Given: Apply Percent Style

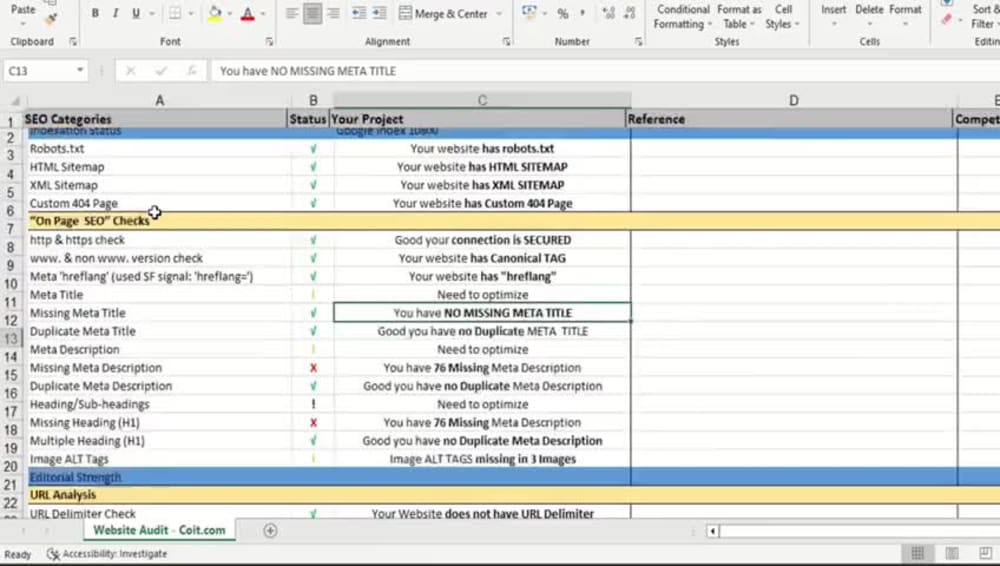Looking at the screenshot, I should [x=562, y=13].
